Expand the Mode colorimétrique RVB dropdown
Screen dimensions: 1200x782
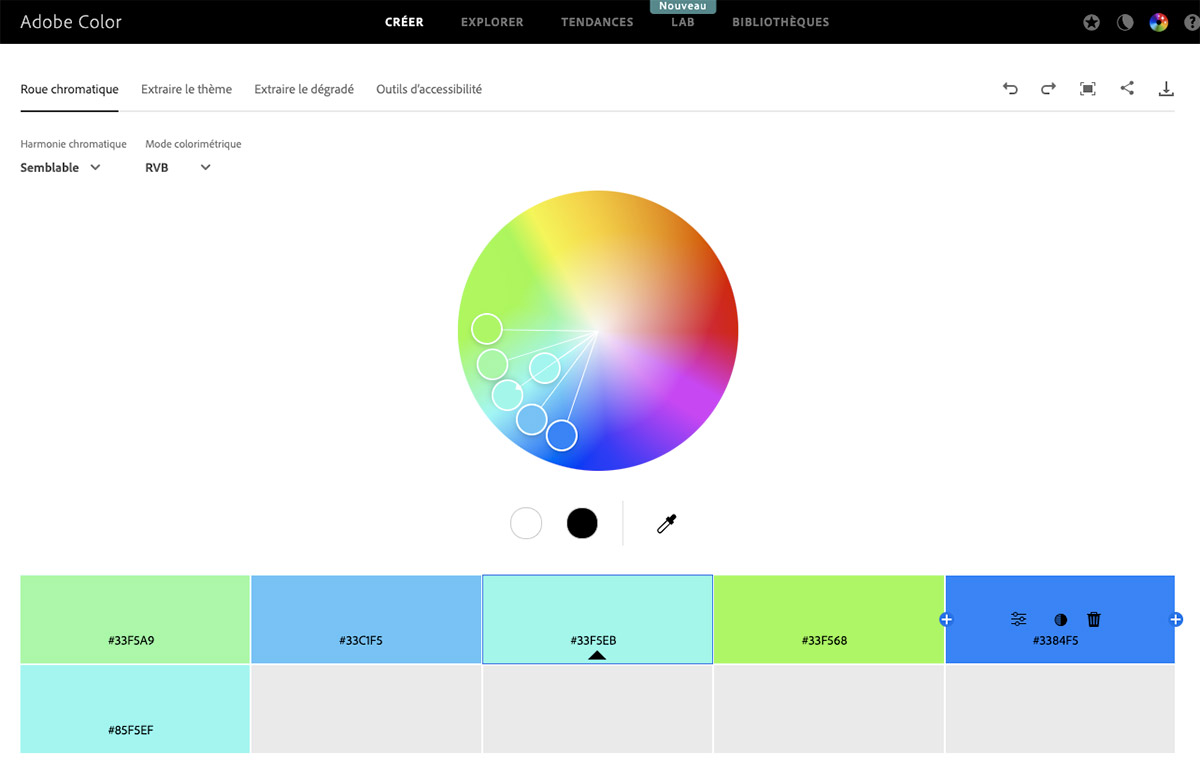coord(178,168)
